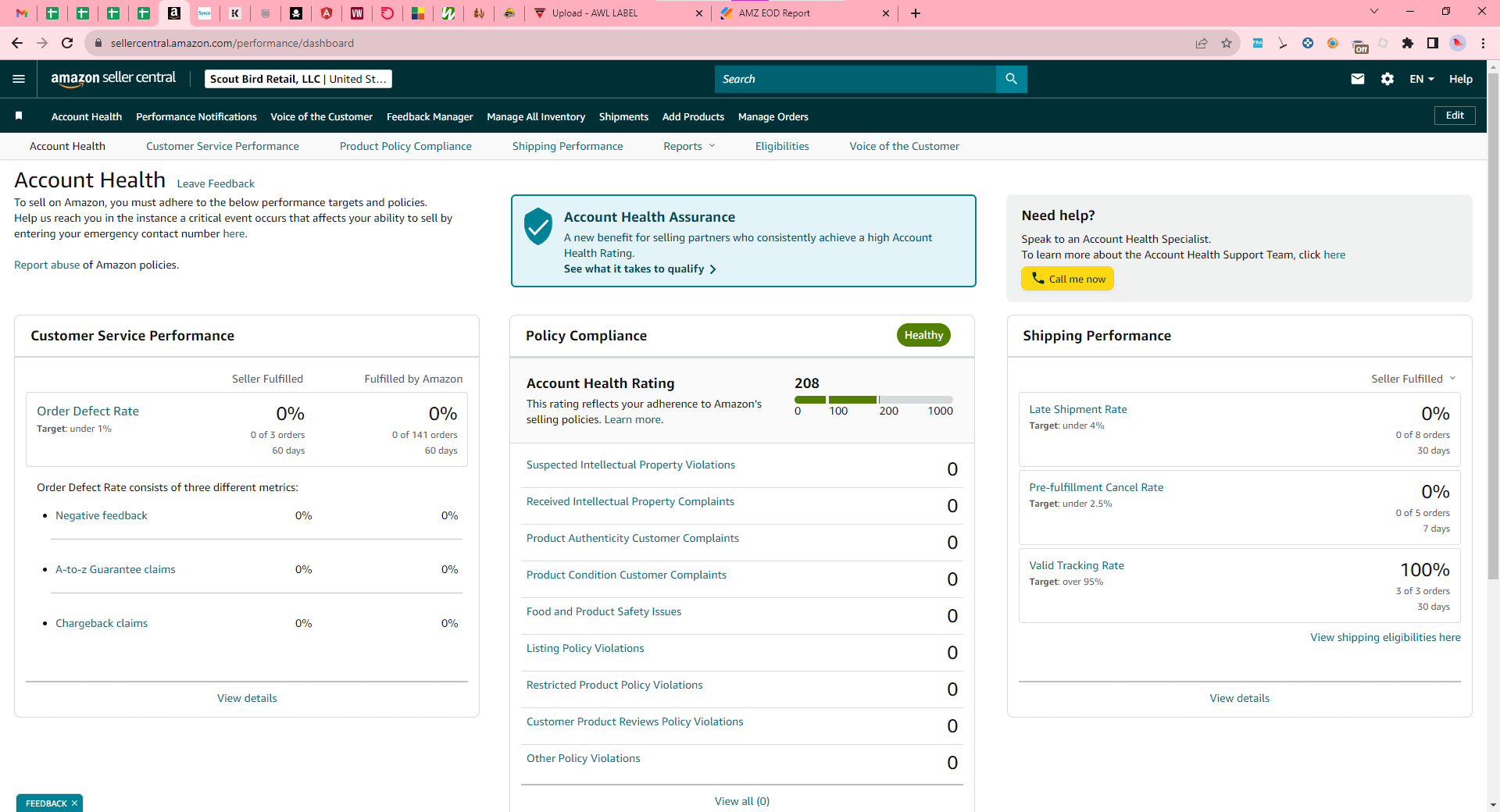Open Performance Notifications menu item
This screenshot has width=1500, height=812.
[x=196, y=116]
